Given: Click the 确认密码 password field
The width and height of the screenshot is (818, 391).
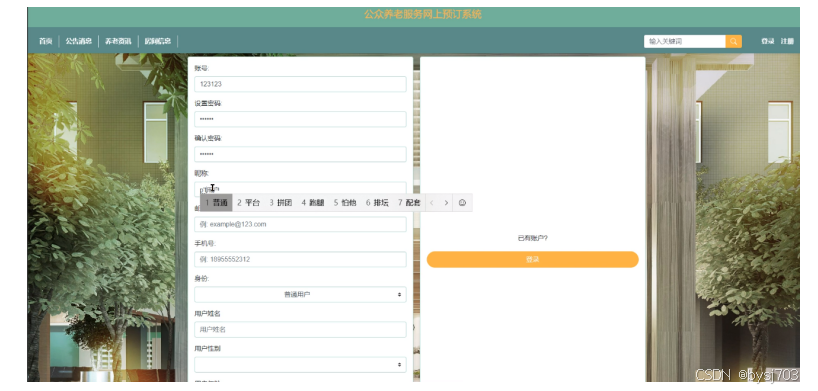Looking at the screenshot, I should pyautogui.click(x=300, y=154).
